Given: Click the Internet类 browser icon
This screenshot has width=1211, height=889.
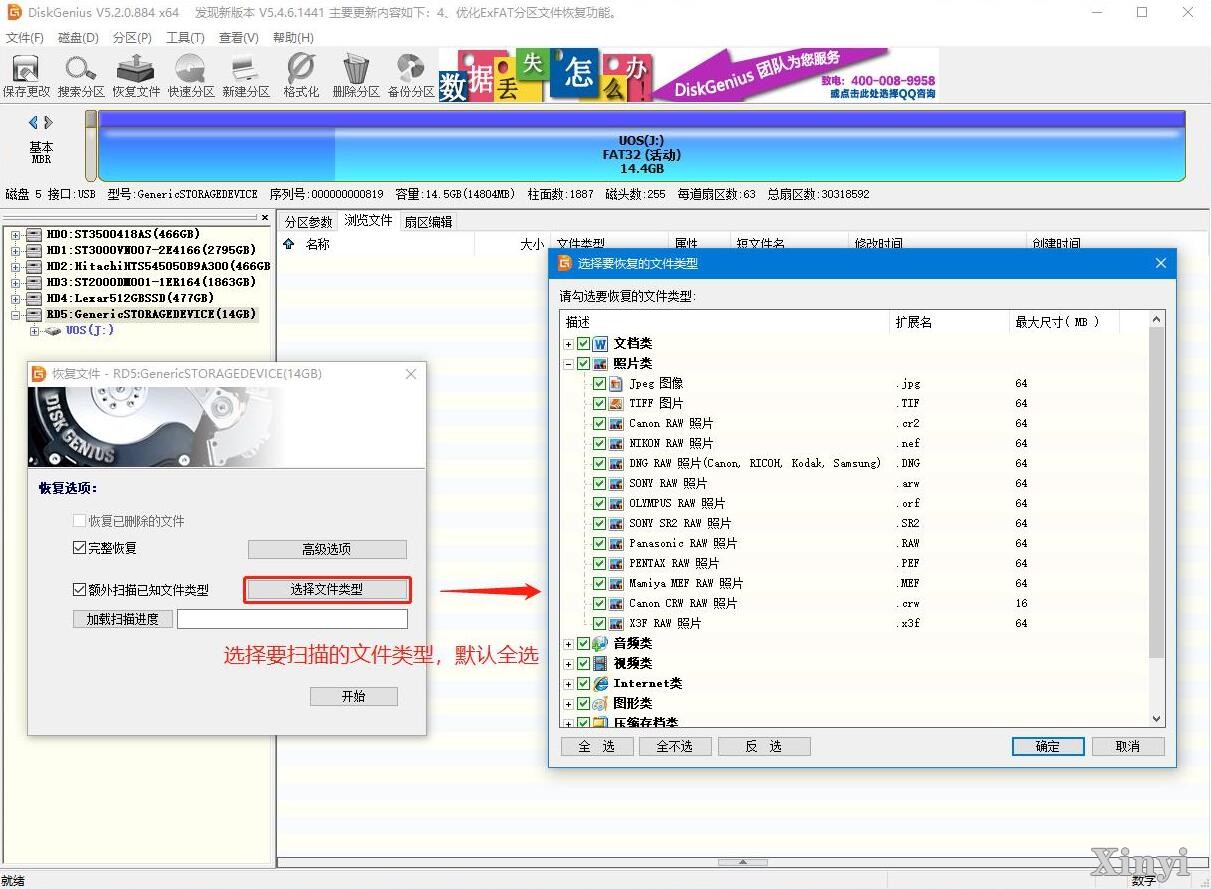Looking at the screenshot, I should pos(601,683).
